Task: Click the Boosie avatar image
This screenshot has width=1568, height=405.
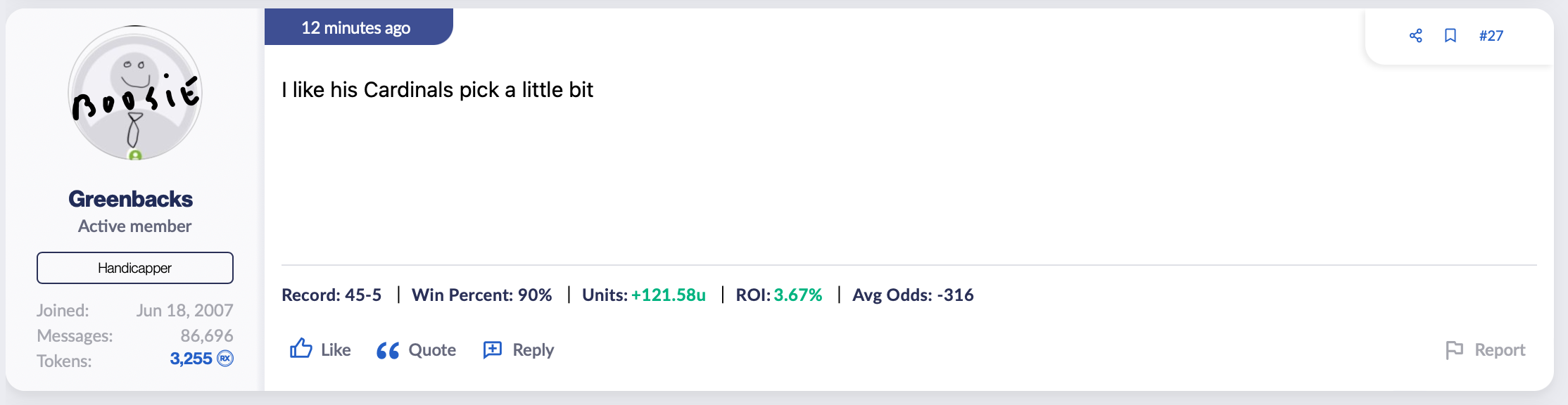Action: [135, 93]
